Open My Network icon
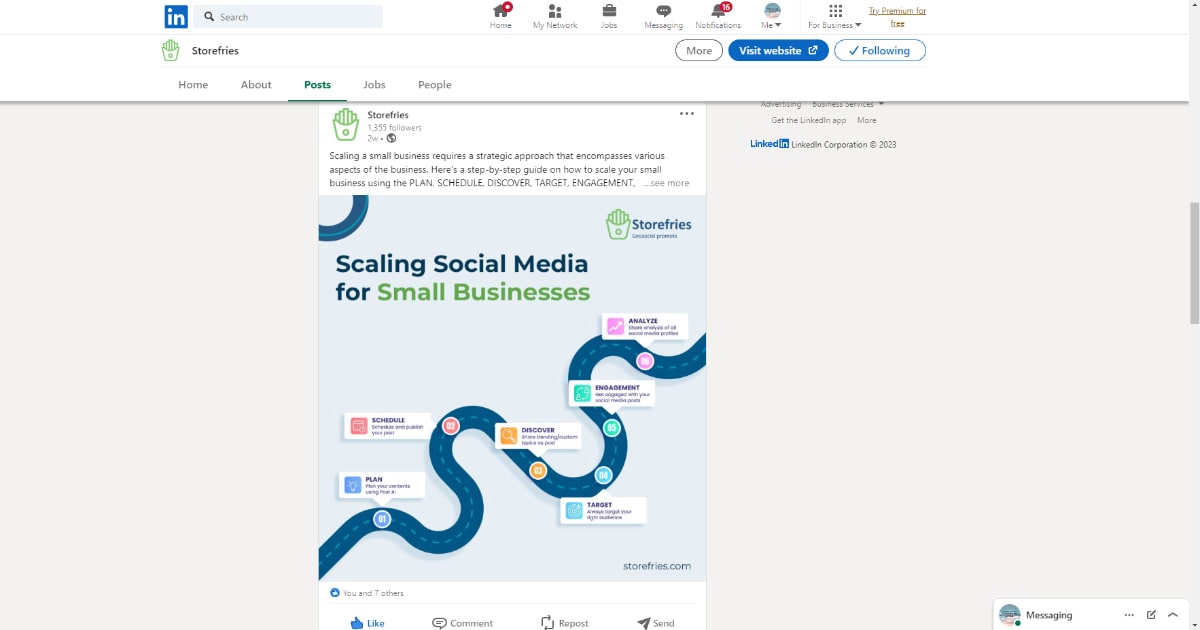 pyautogui.click(x=554, y=11)
